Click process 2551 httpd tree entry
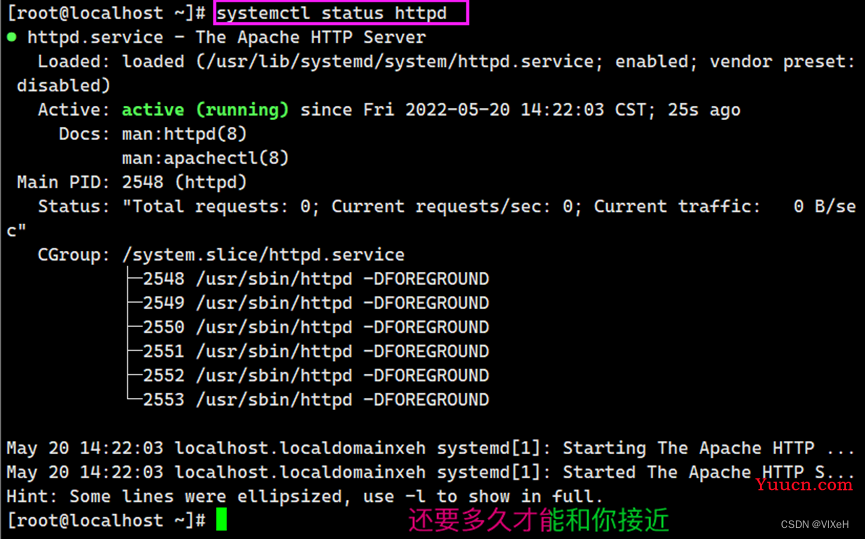Image resolution: width=865 pixels, height=539 pixels. [316, 351]
